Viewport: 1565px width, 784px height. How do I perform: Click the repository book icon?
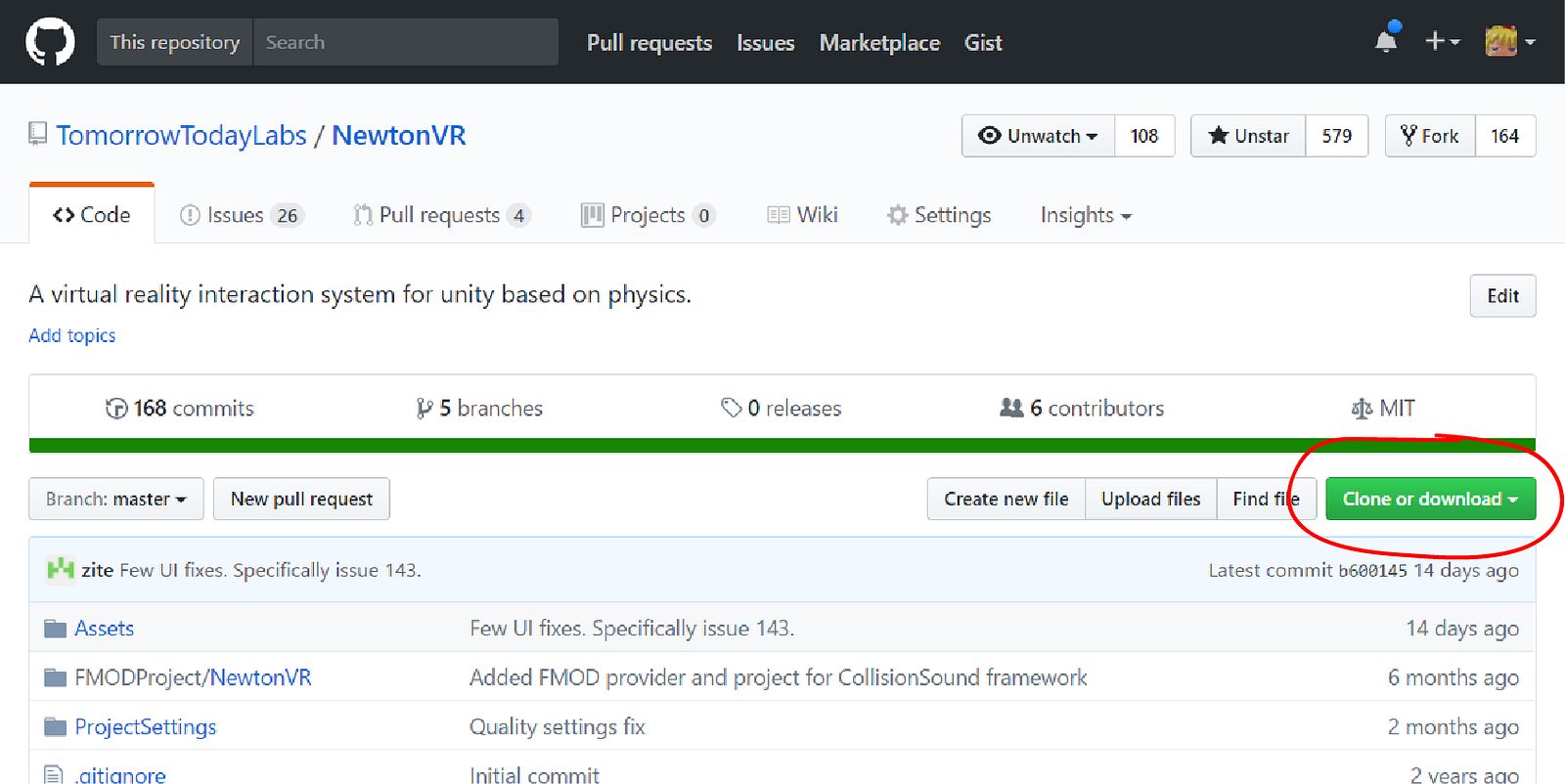38,134
